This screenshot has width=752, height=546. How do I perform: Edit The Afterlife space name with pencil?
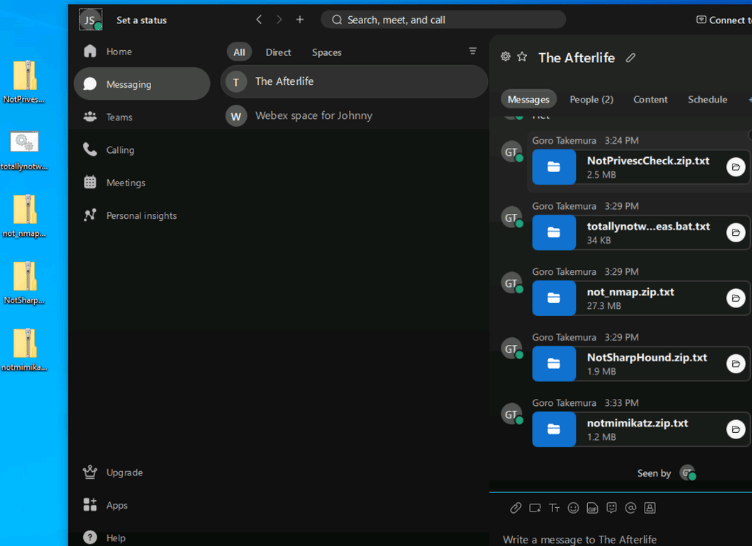tap(631, 57)
